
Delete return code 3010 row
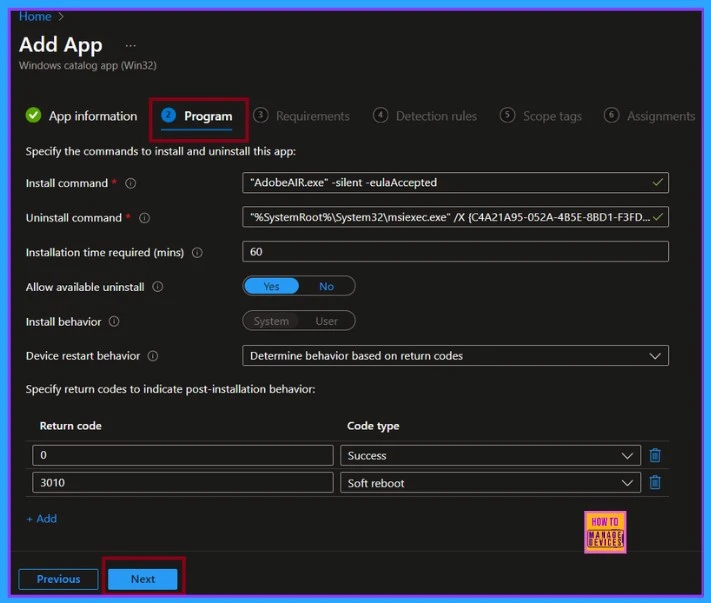(x=655, y=482)
